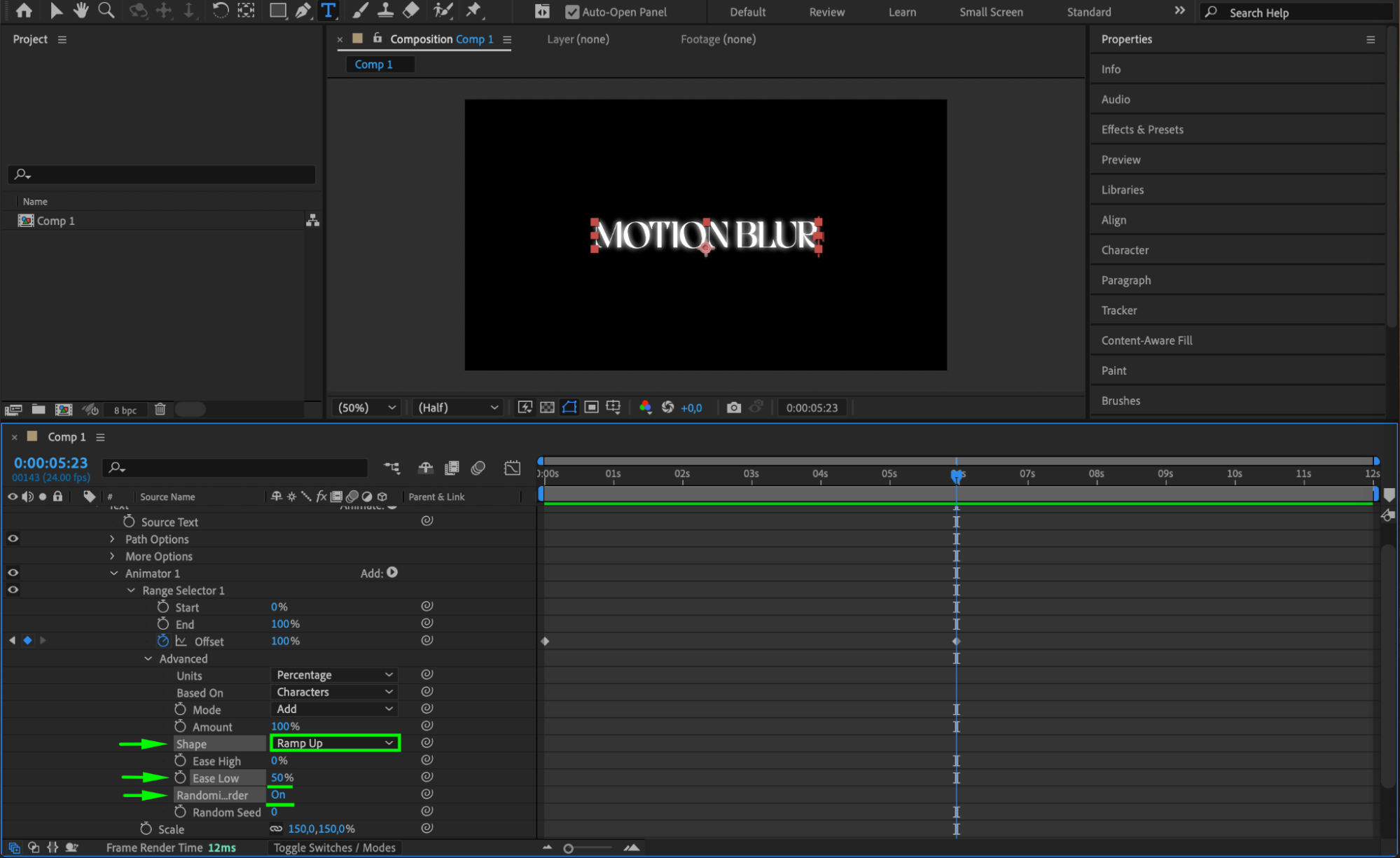Screen dimensions: 1400x858
Task: Click the timeline zoom slider handle
Action: point(568,848)
